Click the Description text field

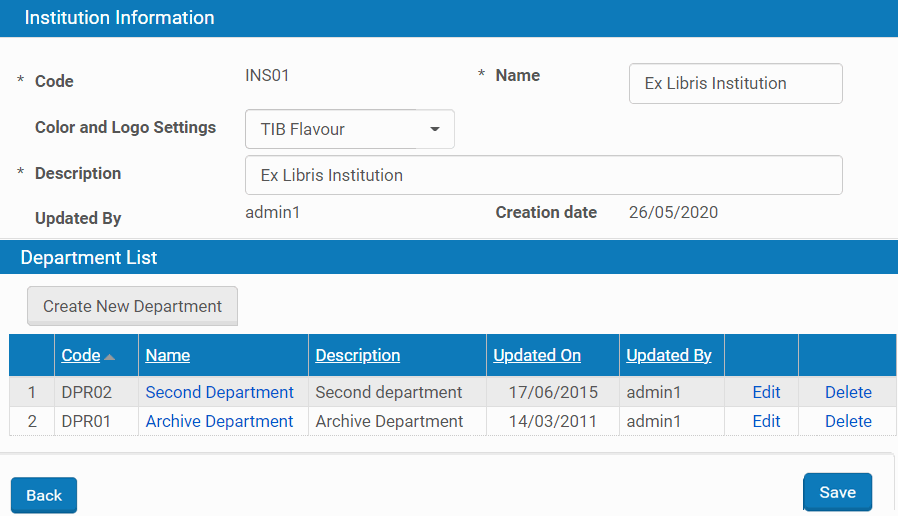(x=543, y=175)
